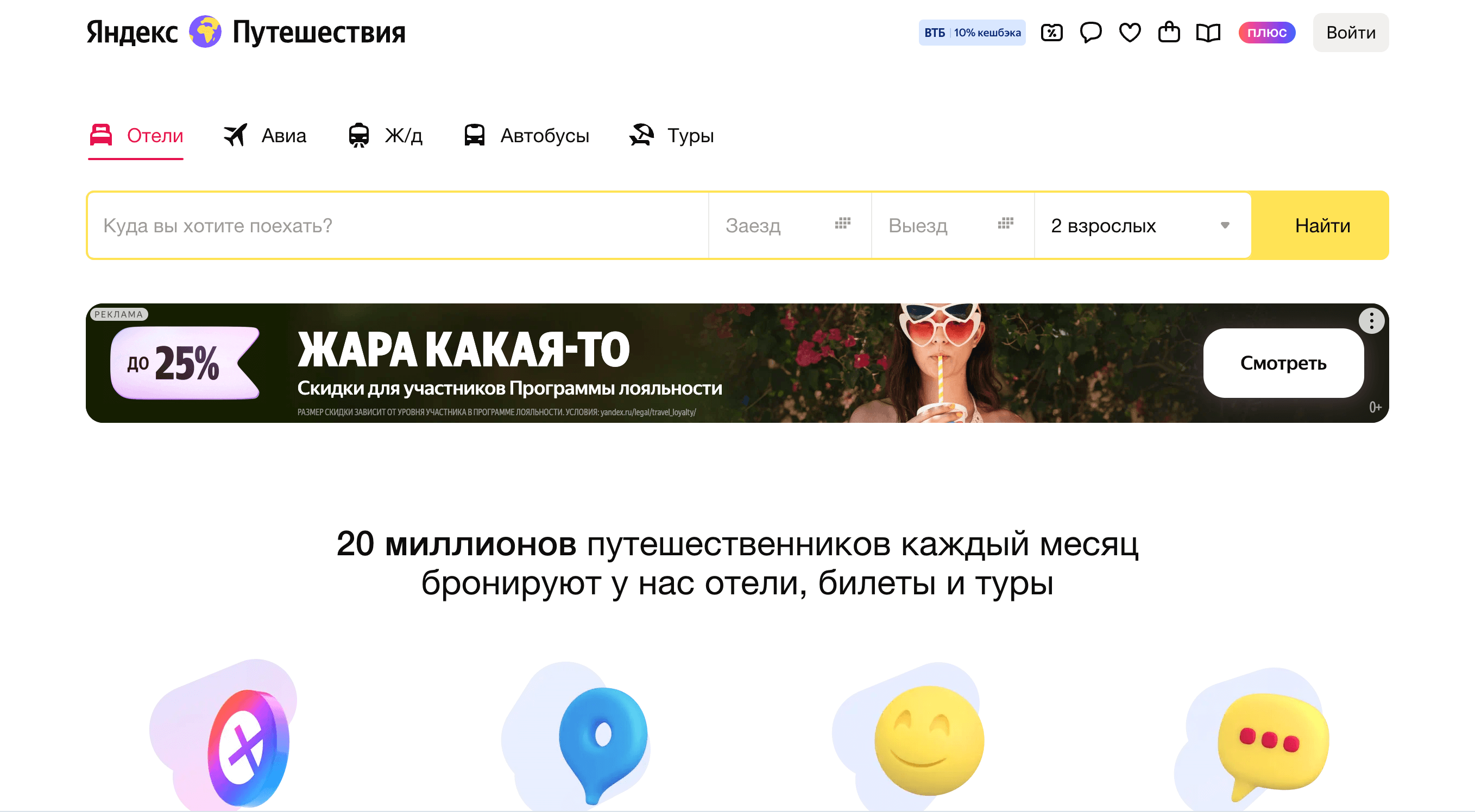Viewport: 1475px width, 812px height.
Task: Open favorites heart icon
Action: pos(1130,33)
